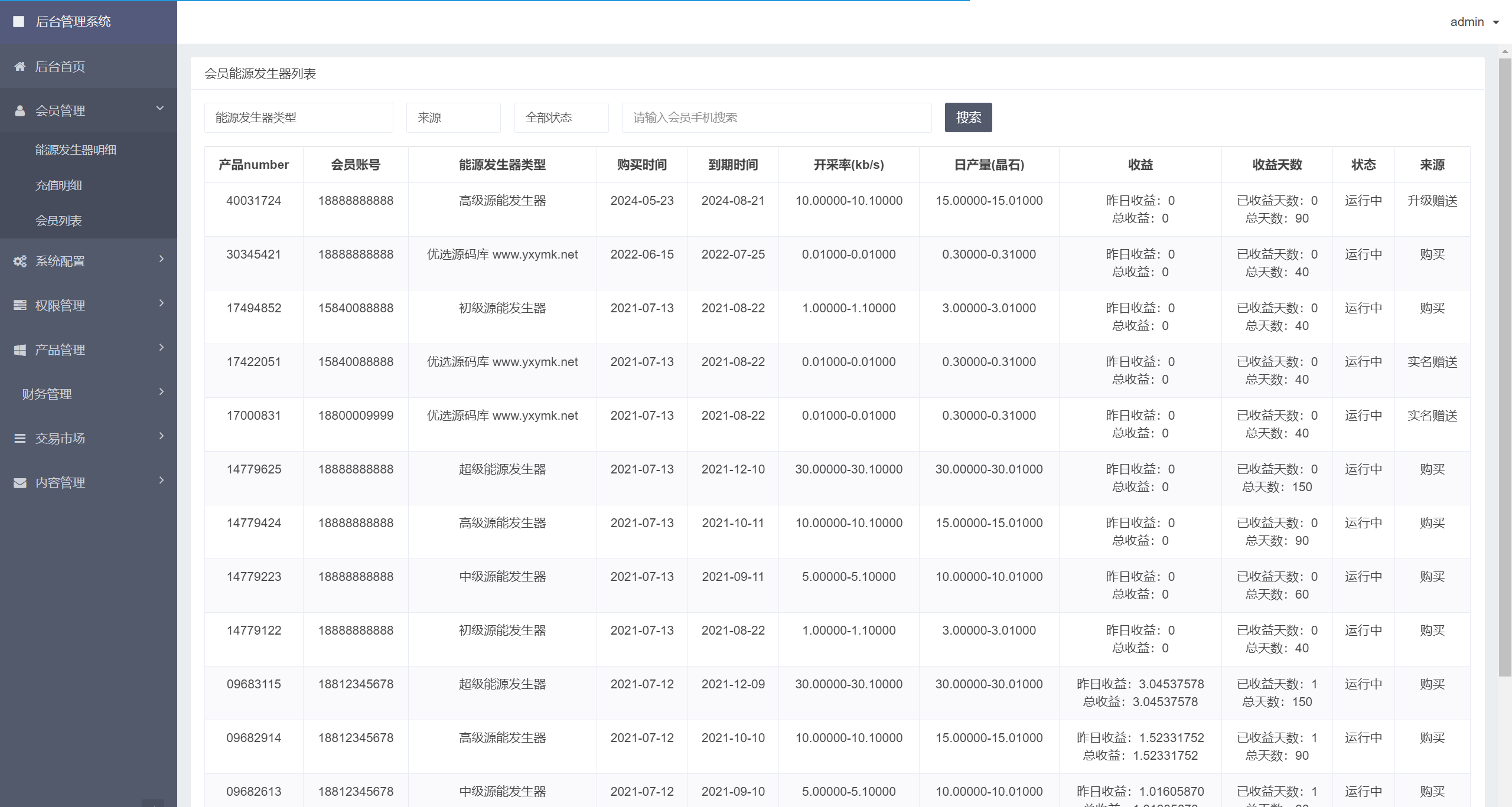Click the user icon beside 会员管理

(x=20, y=111)
